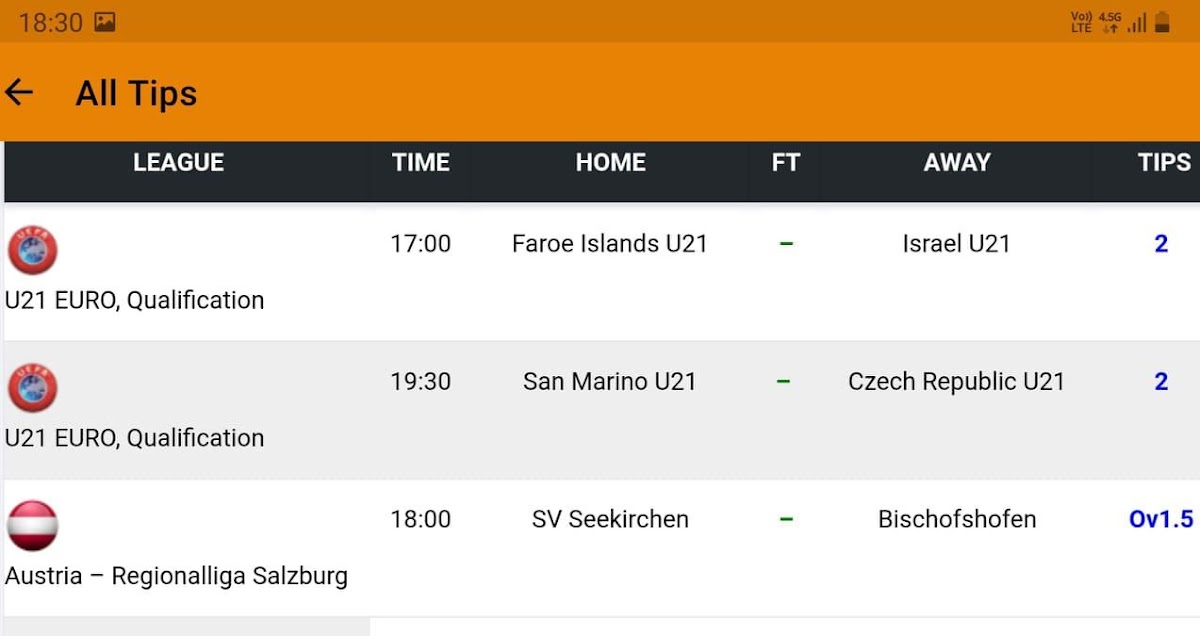
Task: Tap the signal strength icon
Action: pos(1136,23)
